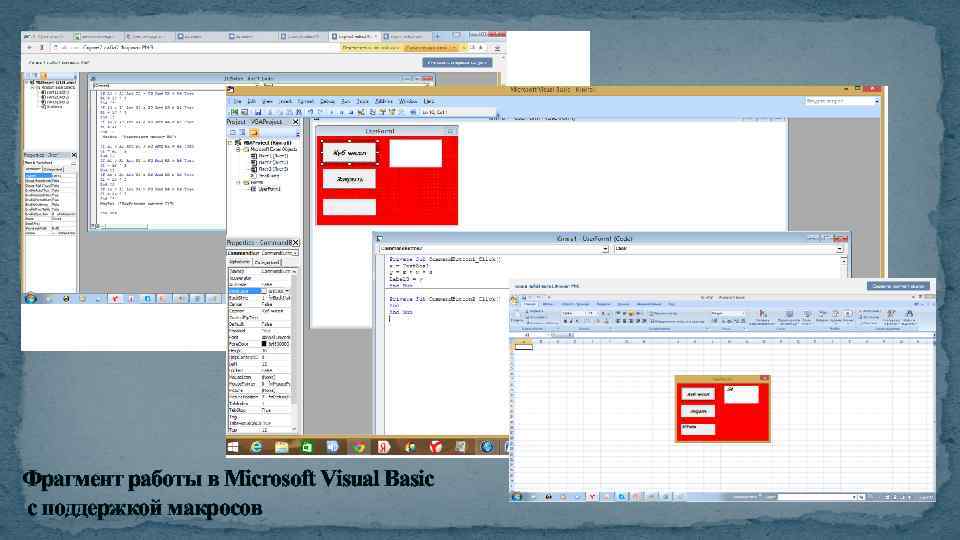
Task: Click the empty label on UserForm designer
Action: tap(349, 206)
